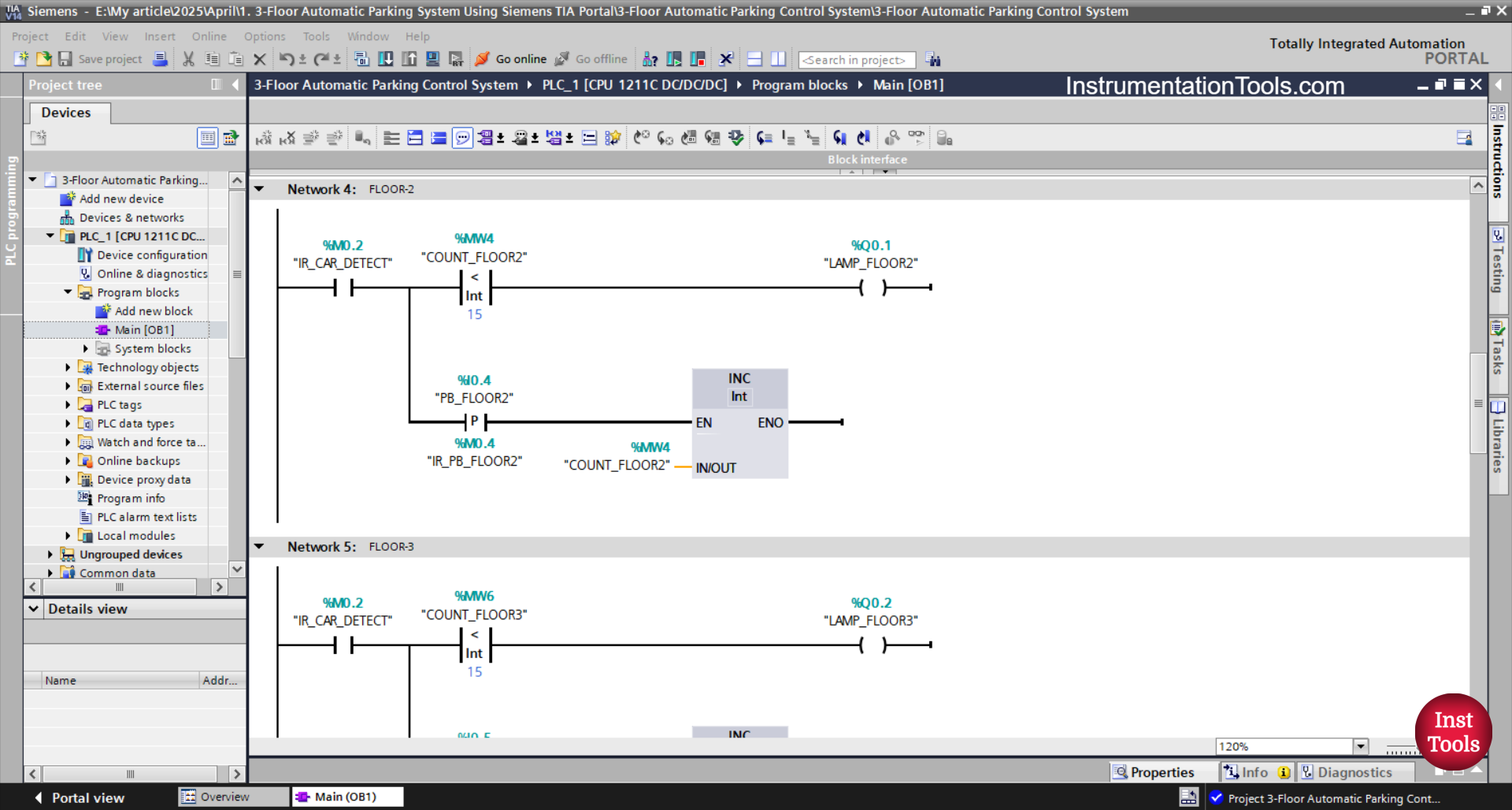
Task: Click the Download to device icon
Action: (x=386, y=58)
